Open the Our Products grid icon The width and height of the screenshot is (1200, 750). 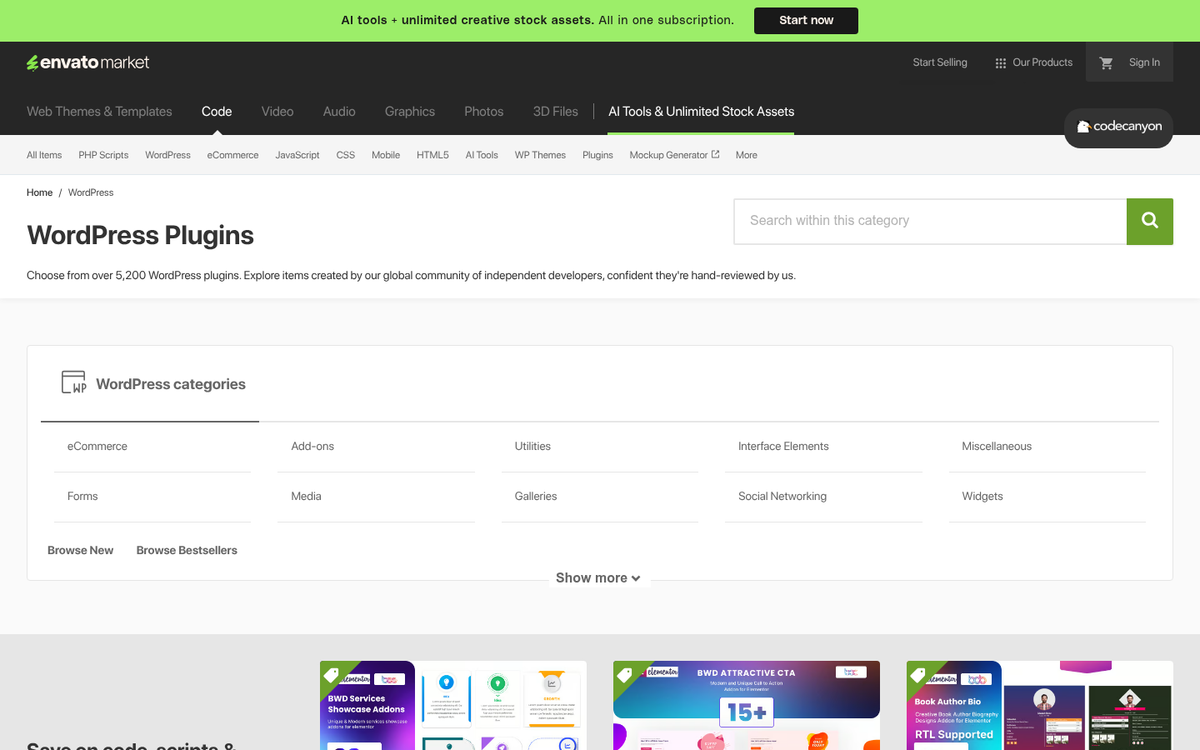(x=999, y=62)
